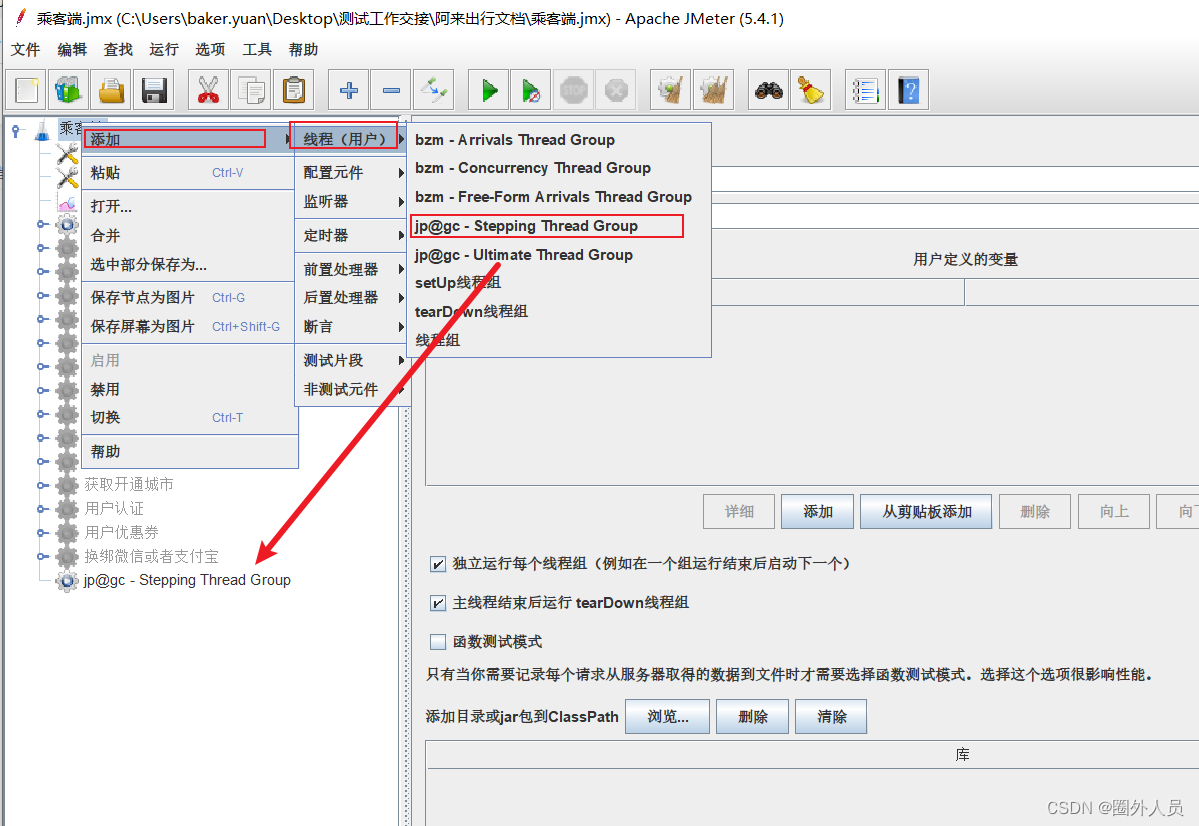Choose 保存节点为图片 in context menu
Viewport: 1199px width, 826px height.
[x=190, y=298]
